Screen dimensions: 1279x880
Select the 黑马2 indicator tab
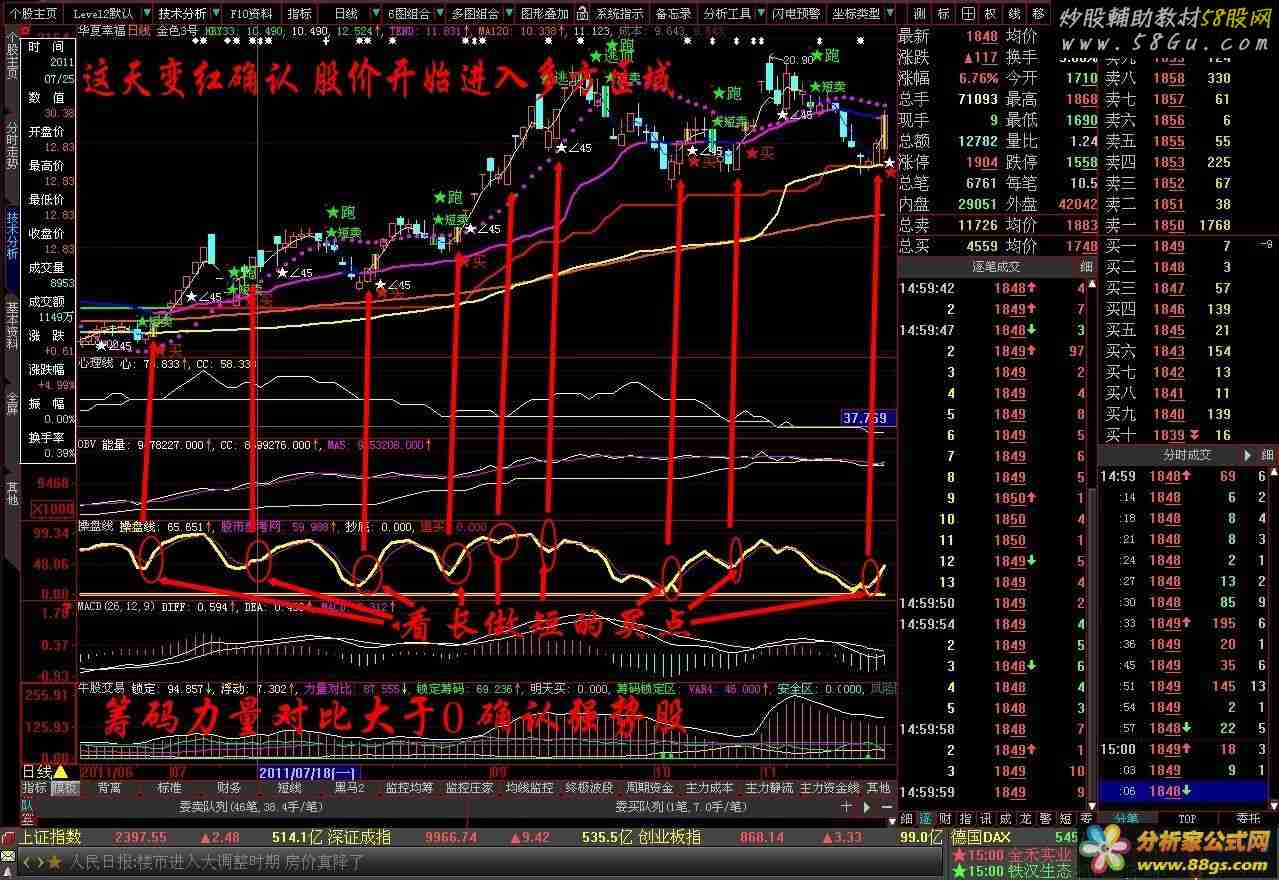pos(349,788)
